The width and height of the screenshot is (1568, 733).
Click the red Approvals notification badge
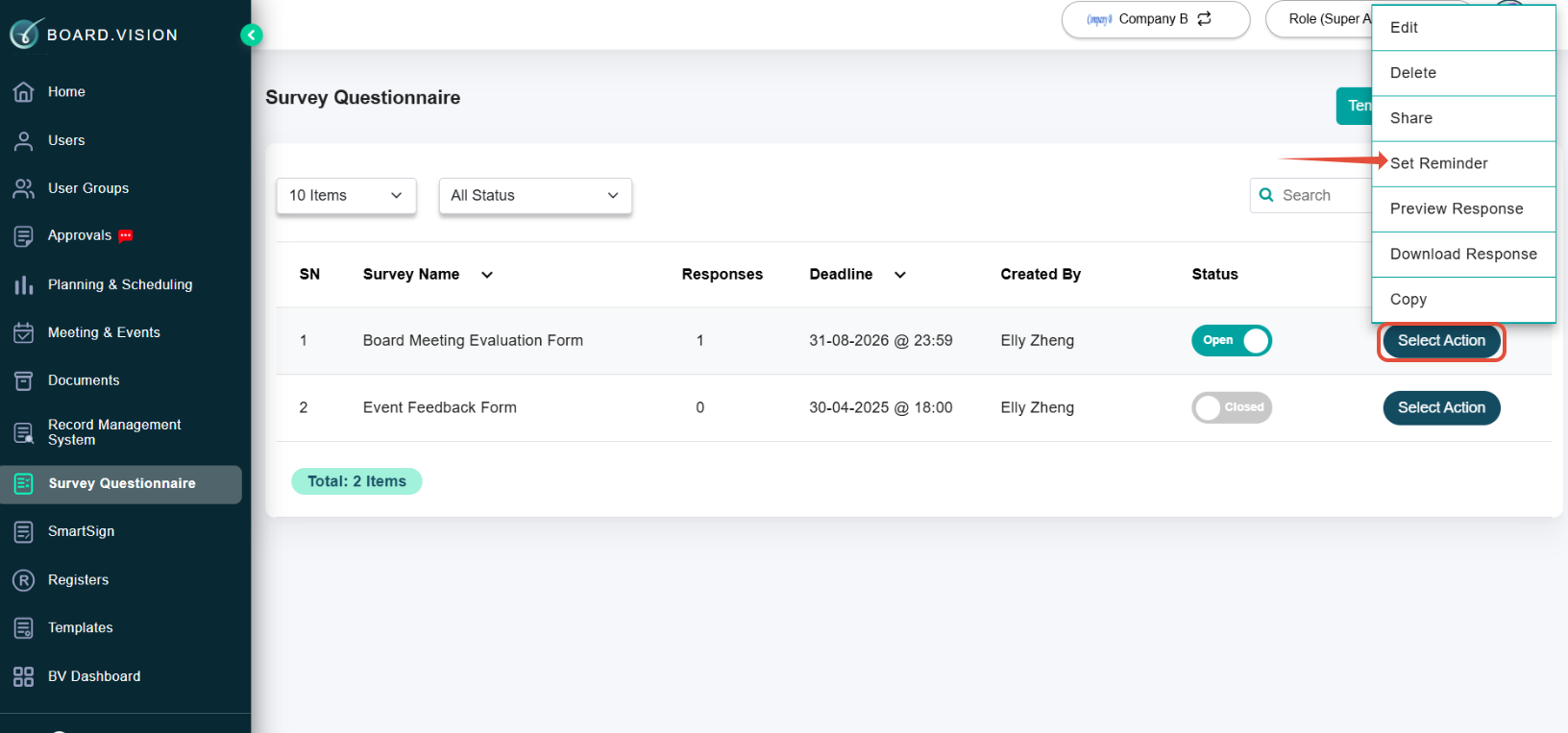pos(126,235)
